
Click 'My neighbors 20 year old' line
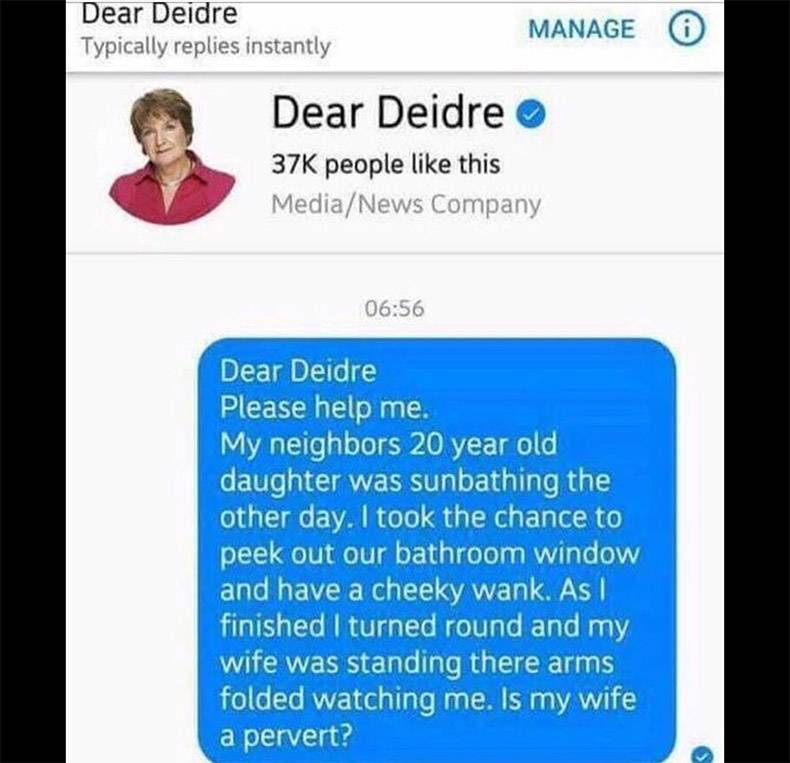[x=388, y=445]
